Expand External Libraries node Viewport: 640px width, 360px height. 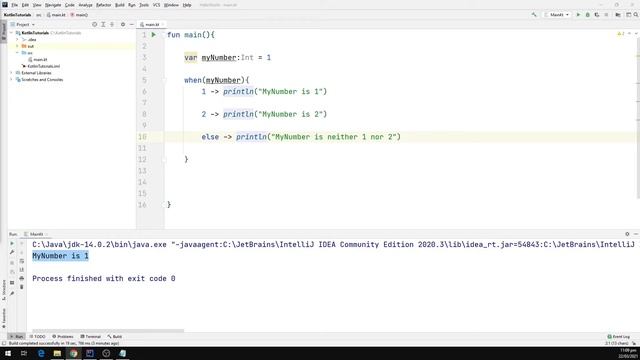[11, 73]
